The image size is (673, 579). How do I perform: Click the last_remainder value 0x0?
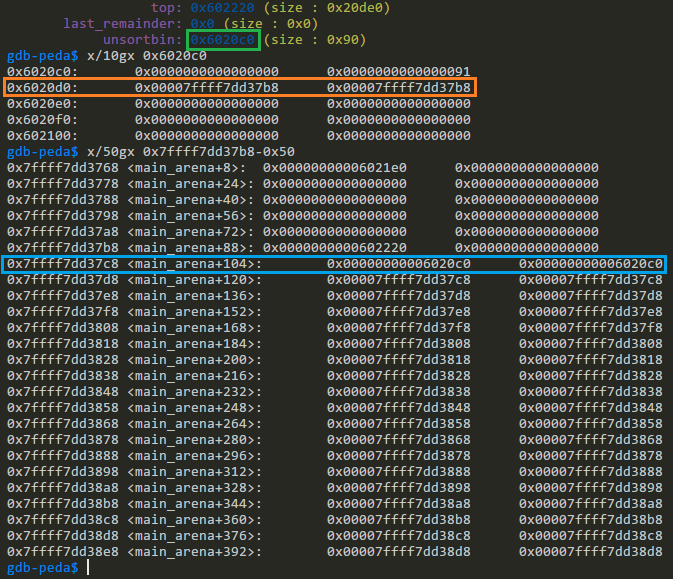[x=203, y=24]
